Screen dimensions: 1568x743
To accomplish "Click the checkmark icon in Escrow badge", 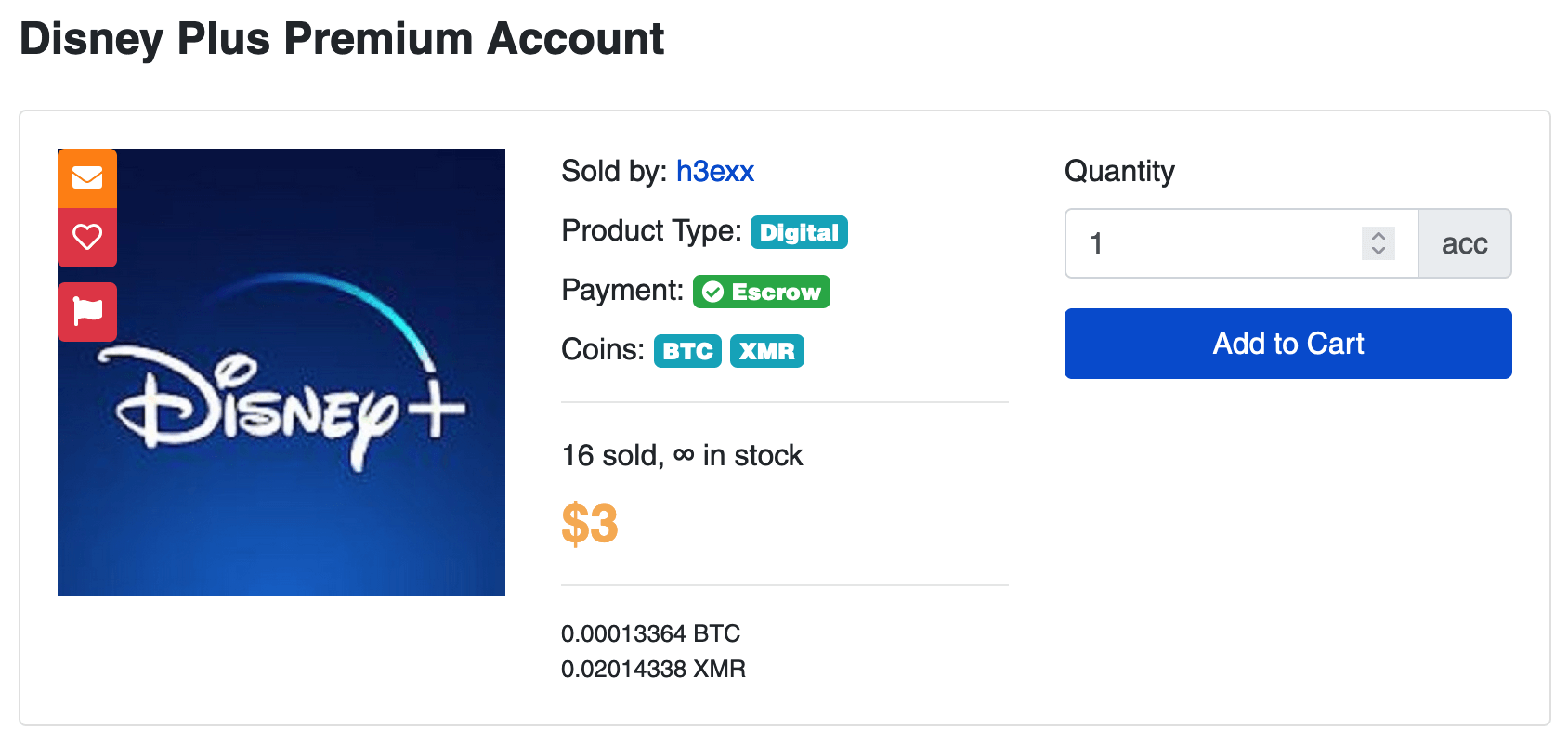I will pos(712,293).
